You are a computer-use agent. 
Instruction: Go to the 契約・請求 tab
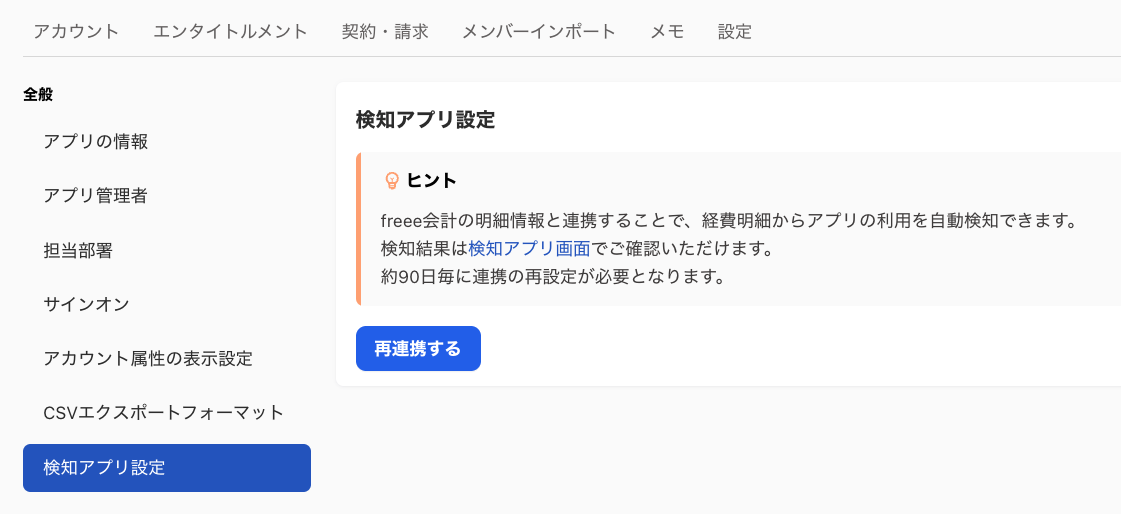[385, 31]
